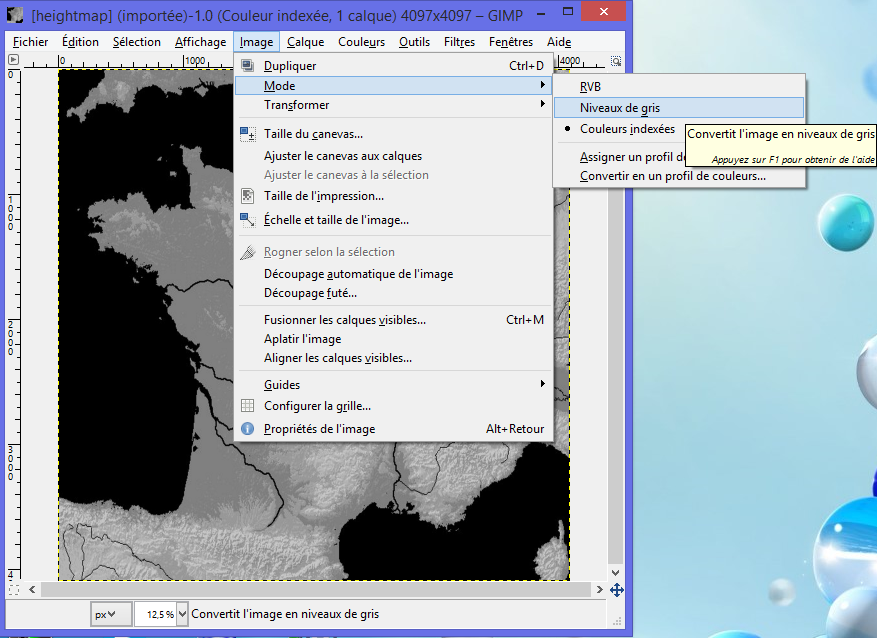
Task: Open the Filtres menu
Action: (459, 42)
